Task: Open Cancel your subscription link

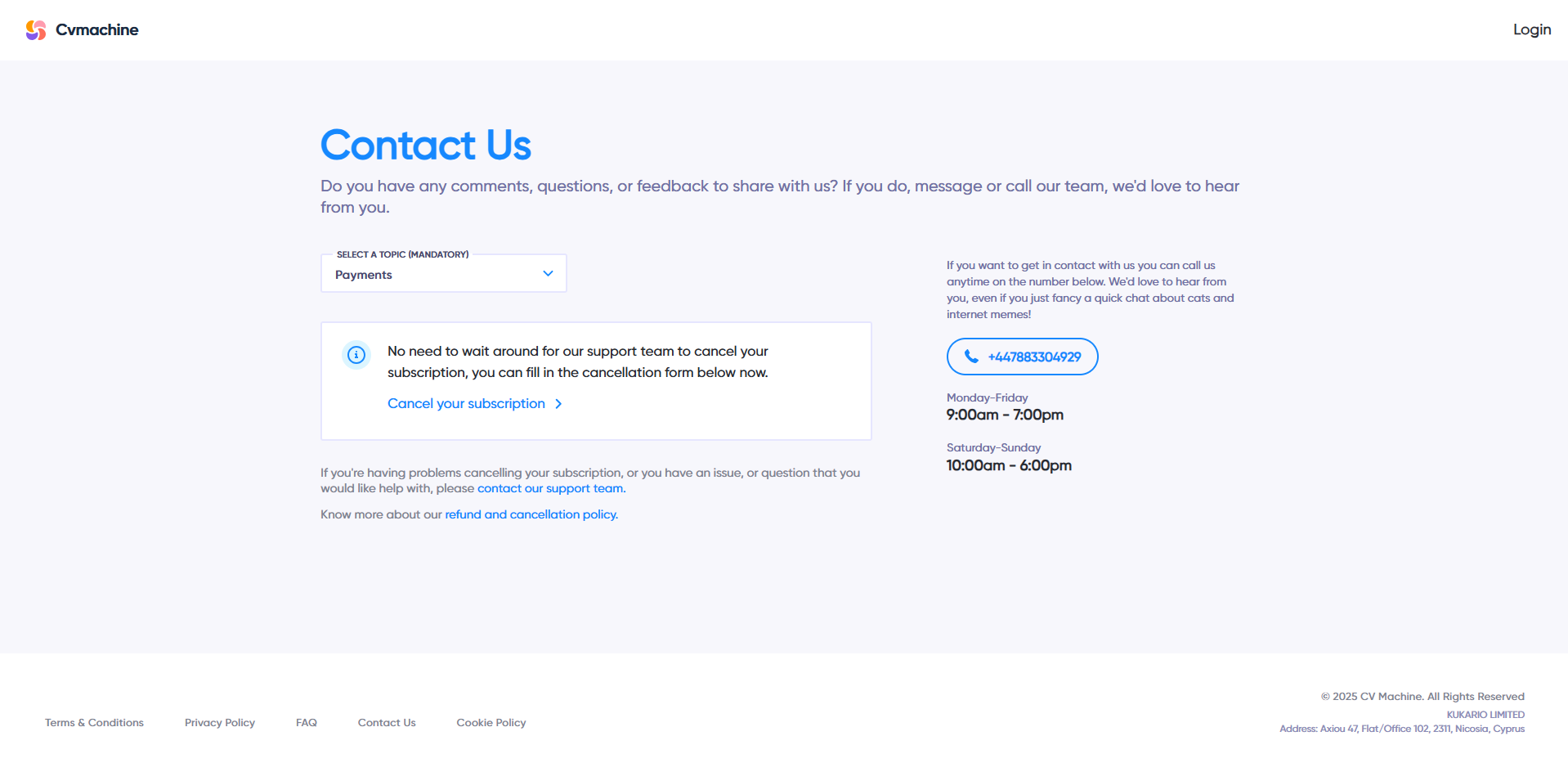Action: [466, 404]
